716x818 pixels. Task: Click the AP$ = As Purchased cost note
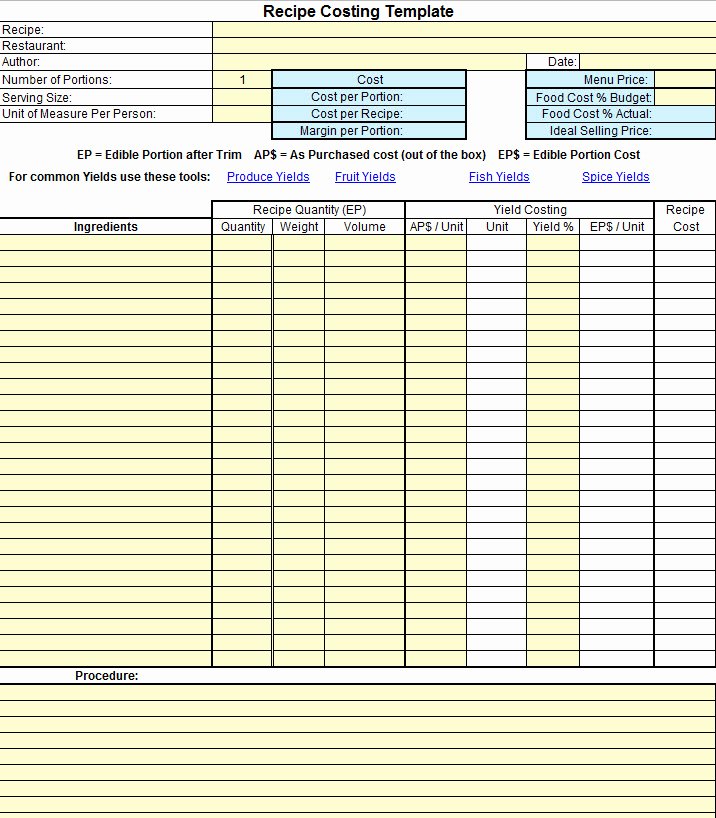[x=369, y=155]
